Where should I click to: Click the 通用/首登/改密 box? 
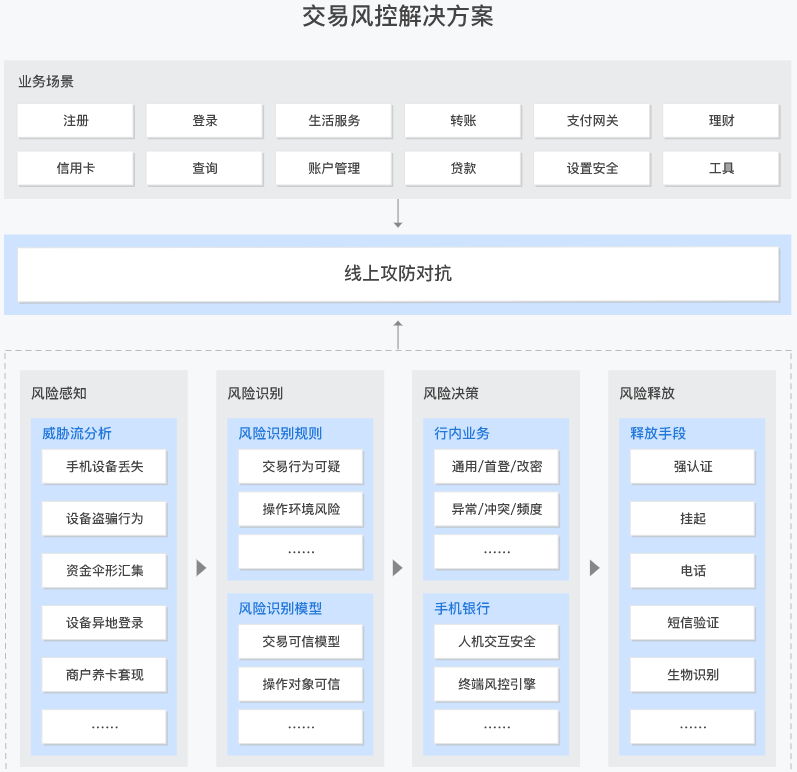(497, 467)
